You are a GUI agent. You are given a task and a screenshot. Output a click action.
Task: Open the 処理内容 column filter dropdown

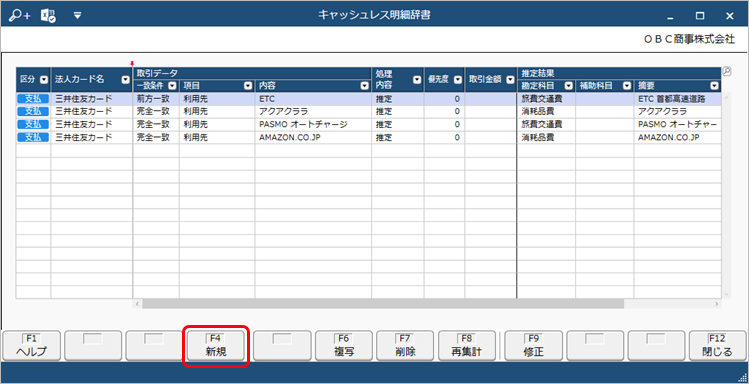point(417,80)
